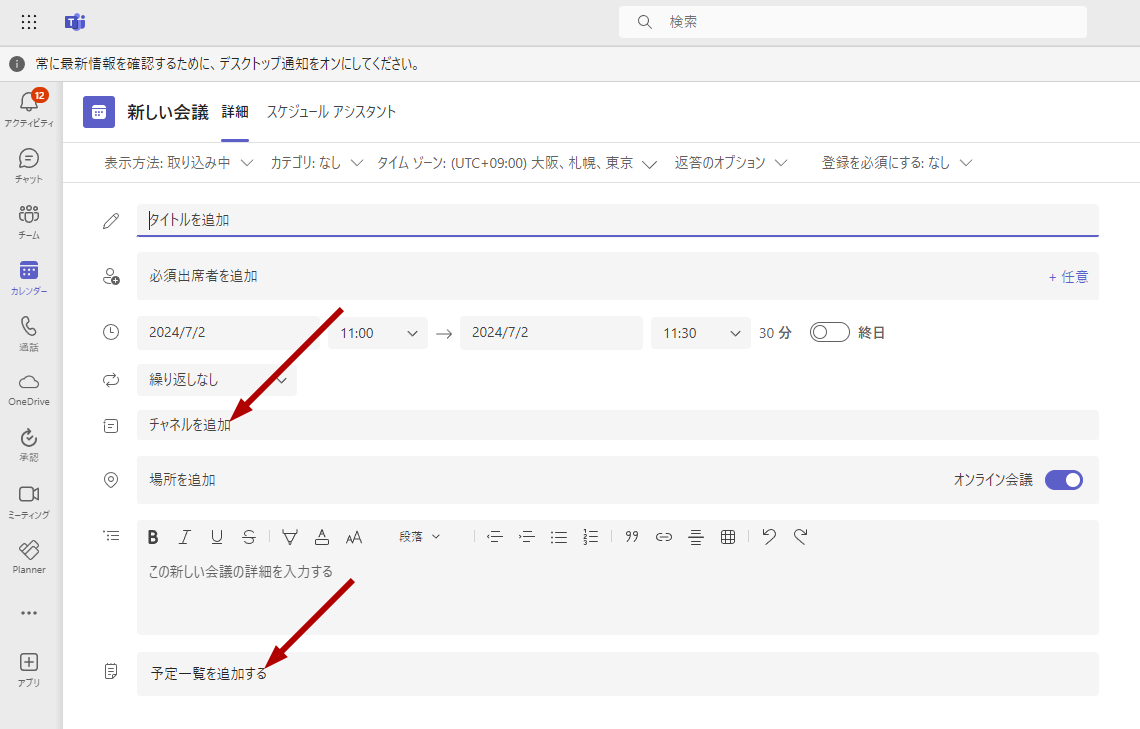Toggle the 終日 all-day switch
The image size is (1140, 729).
click(830, 332)
